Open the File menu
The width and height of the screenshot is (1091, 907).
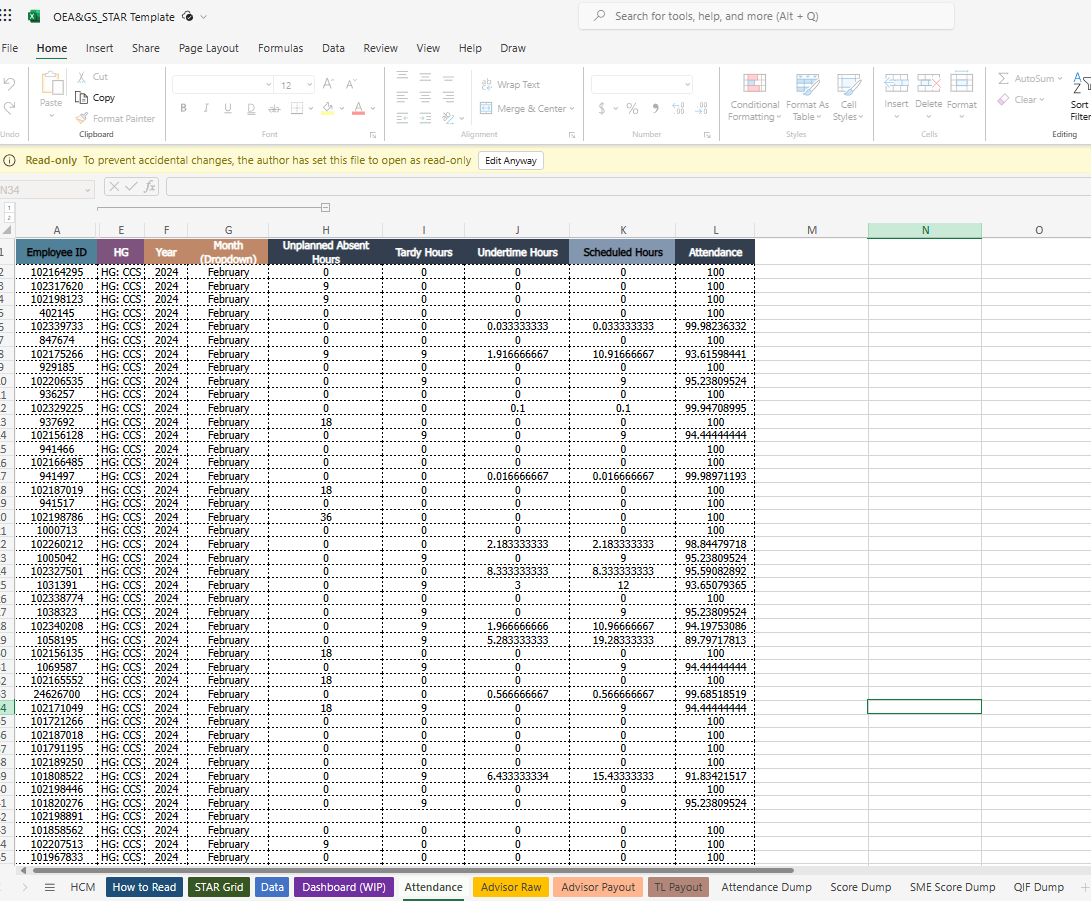coord(10,48)
